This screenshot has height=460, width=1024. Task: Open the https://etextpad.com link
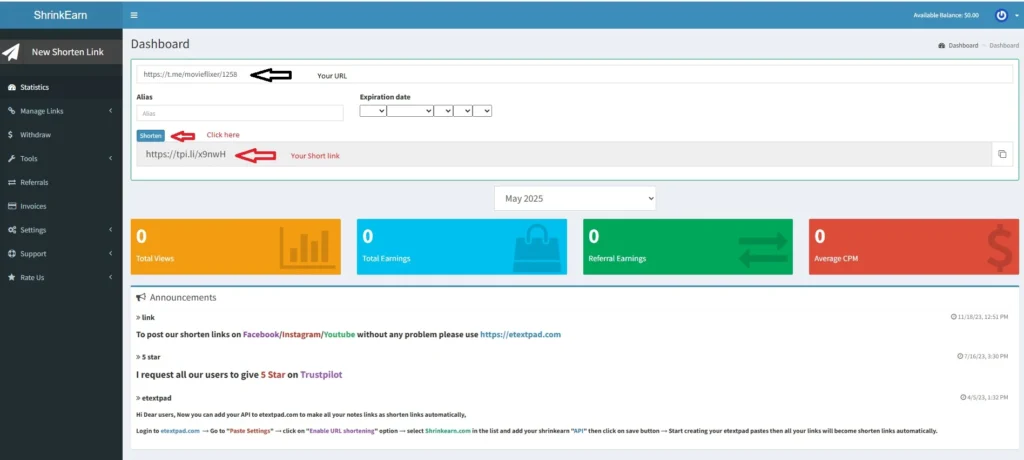(x=520, y=334)
